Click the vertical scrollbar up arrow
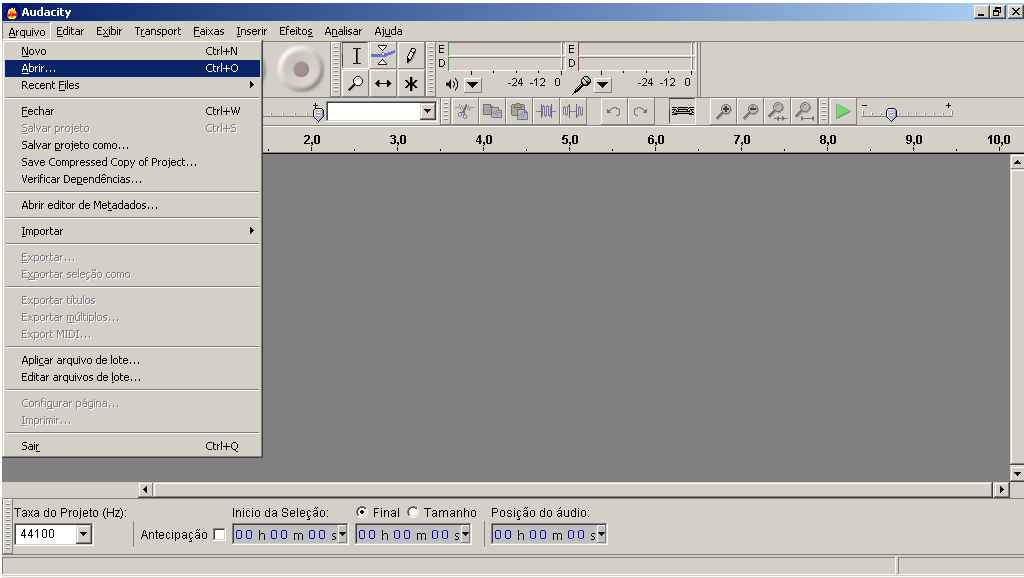The image size is (1024, 578). pyautogui.click(x=1017, y=162)
